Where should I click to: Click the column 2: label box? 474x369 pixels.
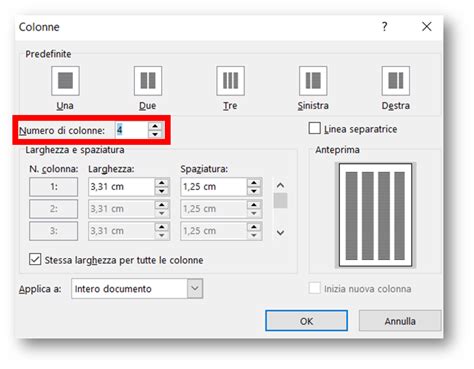[54, 209]
